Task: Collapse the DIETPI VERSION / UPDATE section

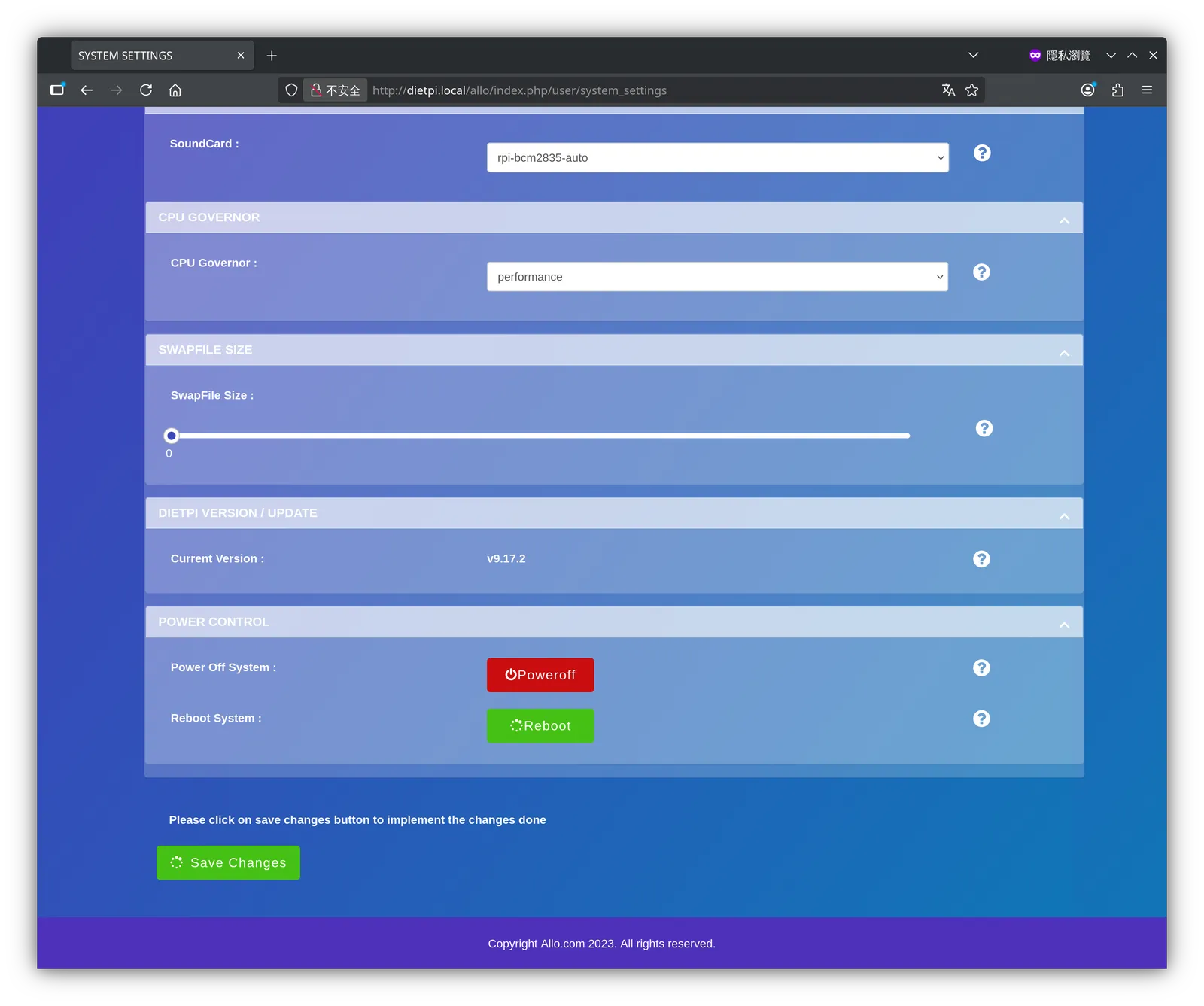Action: tap(1064, 516)
